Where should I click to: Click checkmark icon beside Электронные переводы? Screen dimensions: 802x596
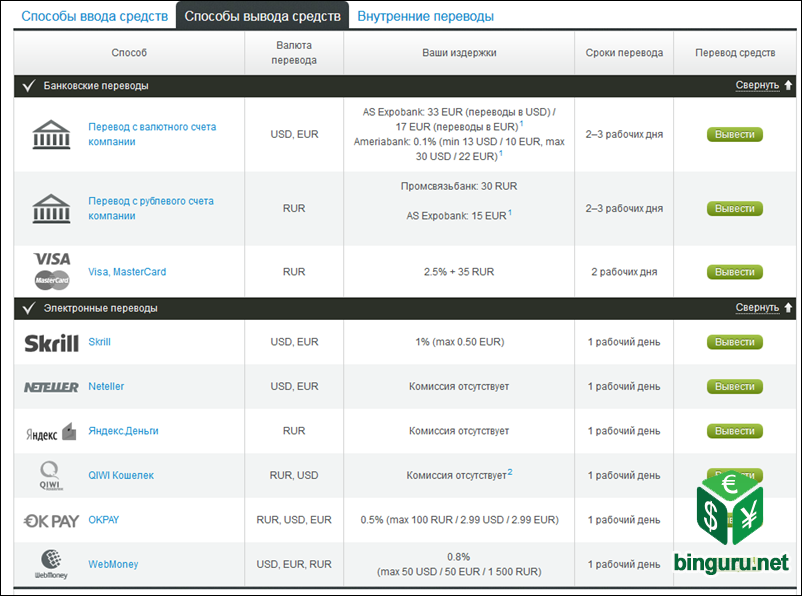29,308
